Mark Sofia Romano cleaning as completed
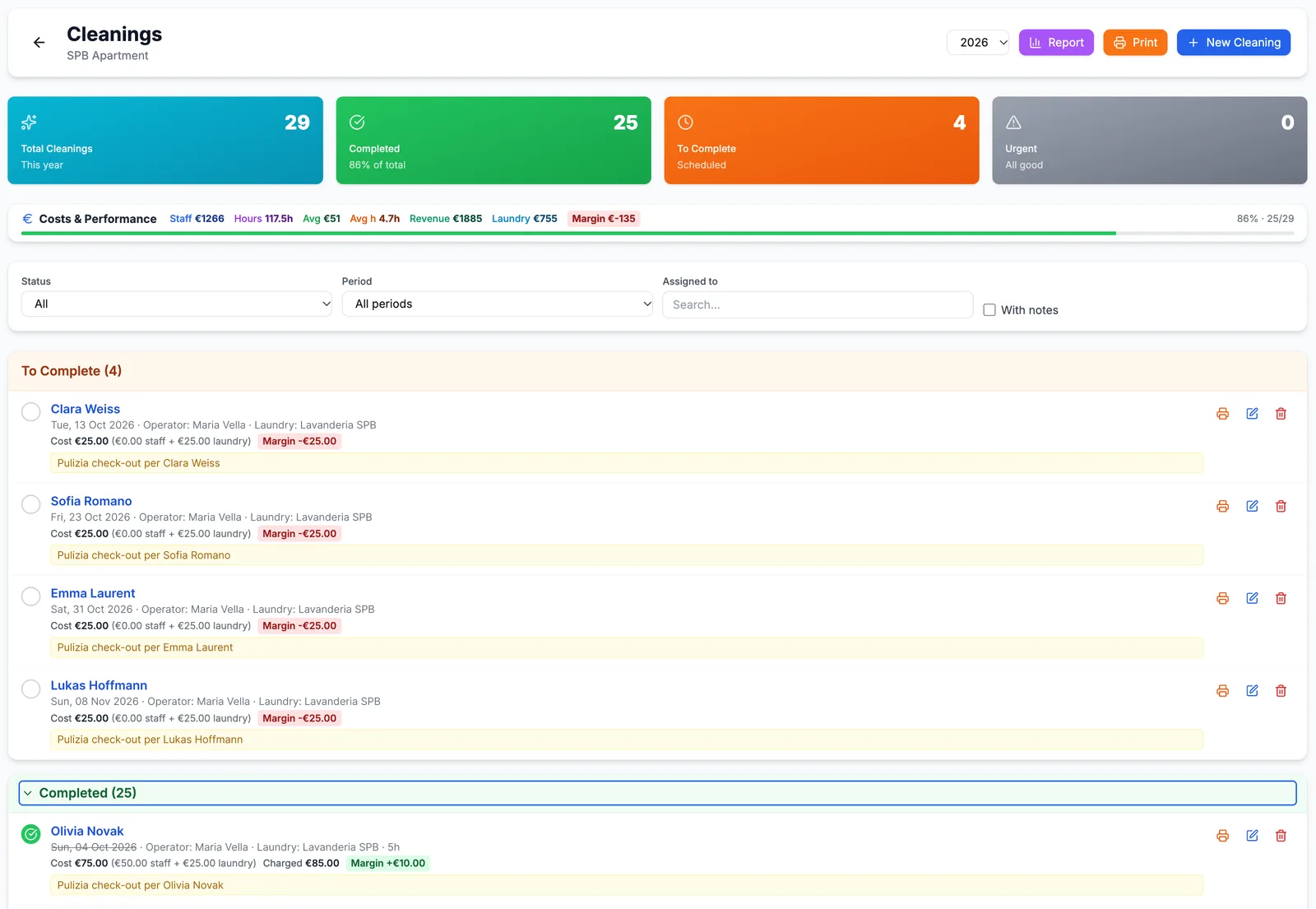The height and width of the screenshot is (909, 1316). click(30, 504)
